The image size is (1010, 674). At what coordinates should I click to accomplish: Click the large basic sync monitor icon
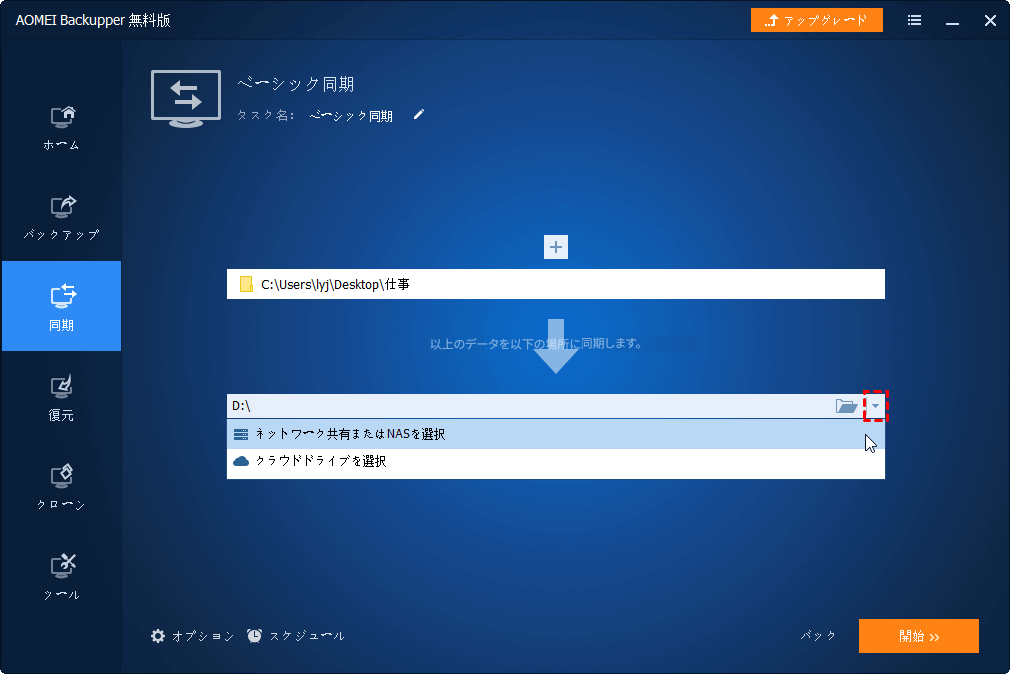click(x=186, y=99)
